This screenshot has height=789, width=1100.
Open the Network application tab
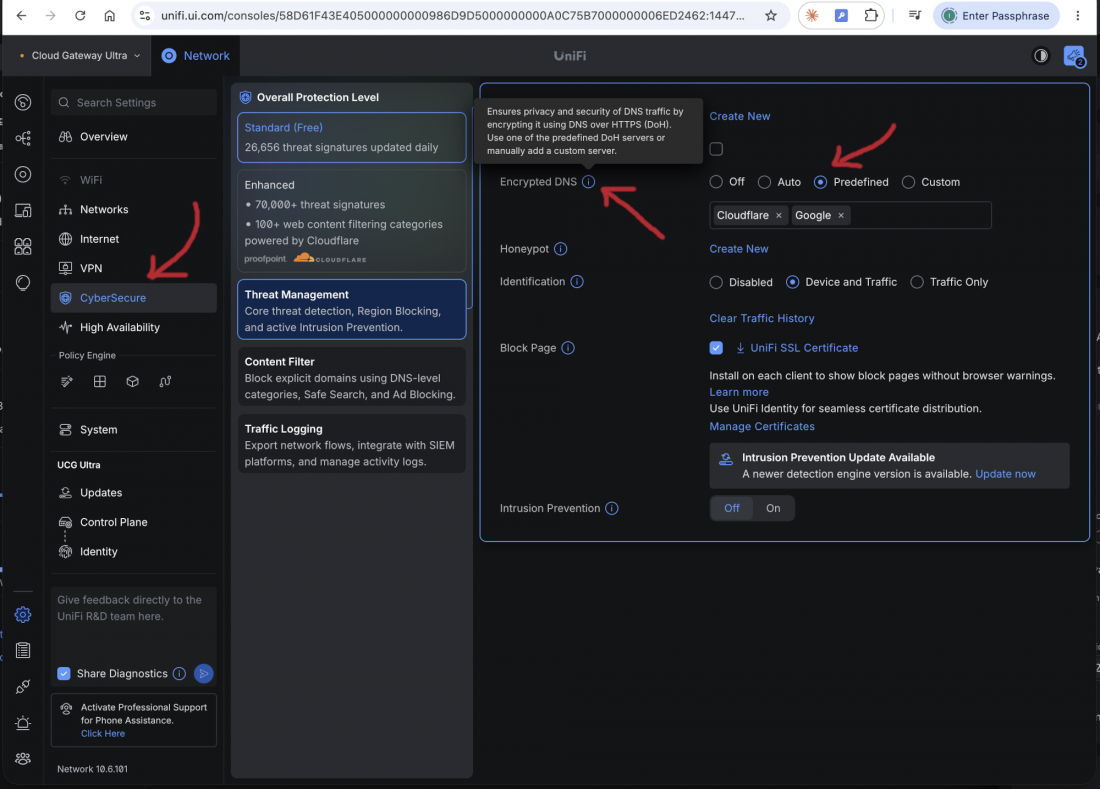coord(196,55)
